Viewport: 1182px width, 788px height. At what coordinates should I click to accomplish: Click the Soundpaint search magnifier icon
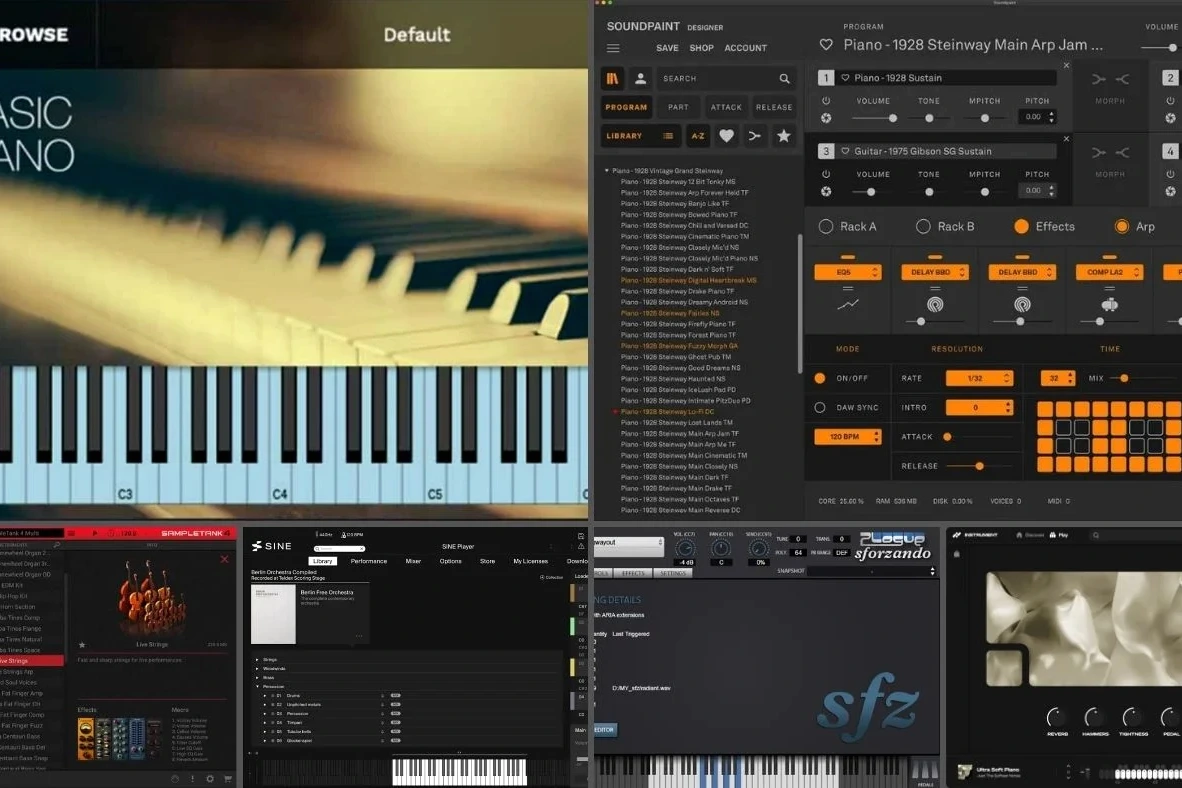(784, 78)
